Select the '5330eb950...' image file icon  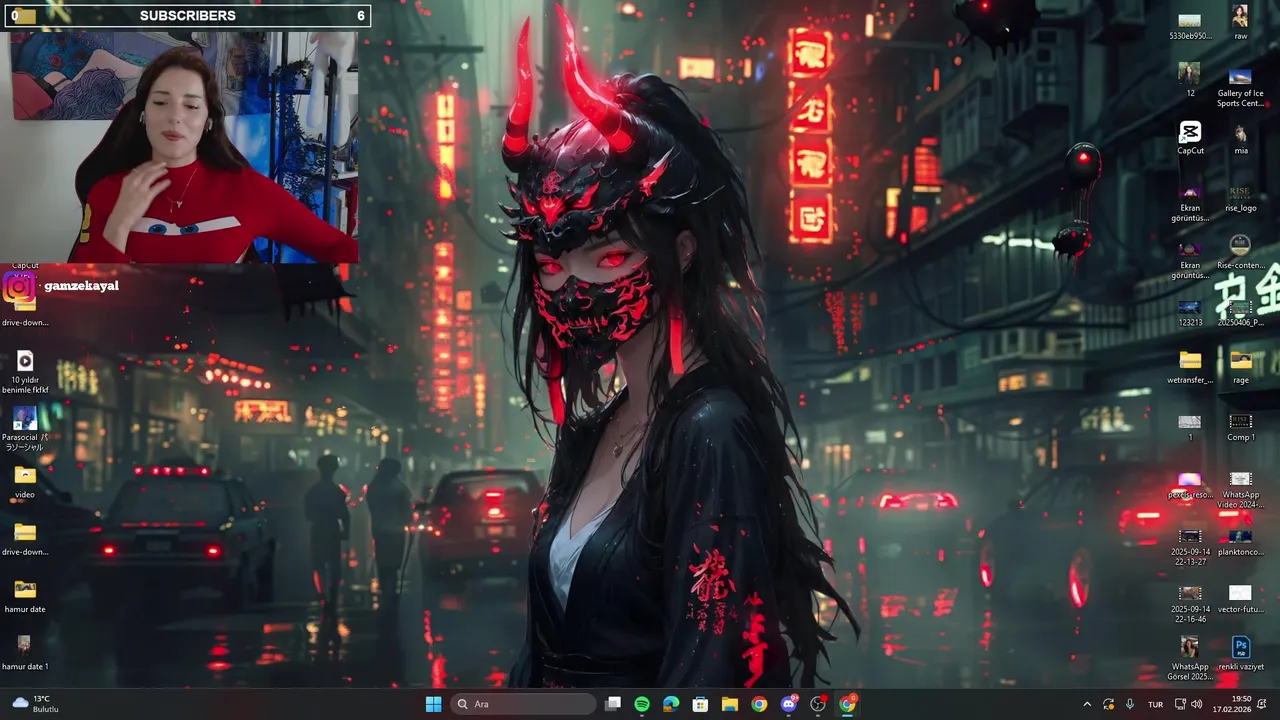tap(1190, 25)
